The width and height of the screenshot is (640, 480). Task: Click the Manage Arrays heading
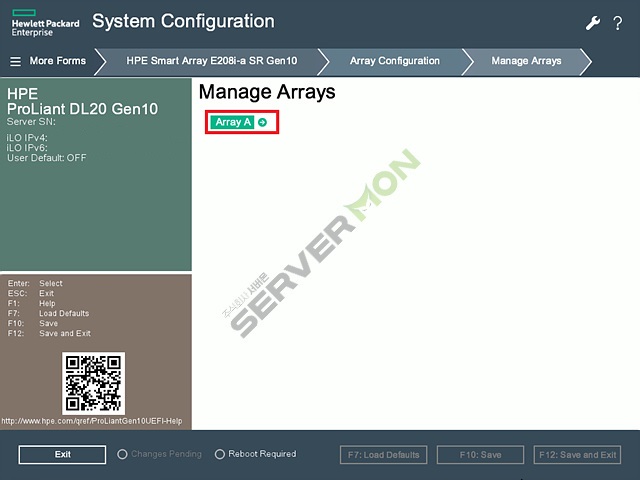pyautogui.click(x=267, y=92)
